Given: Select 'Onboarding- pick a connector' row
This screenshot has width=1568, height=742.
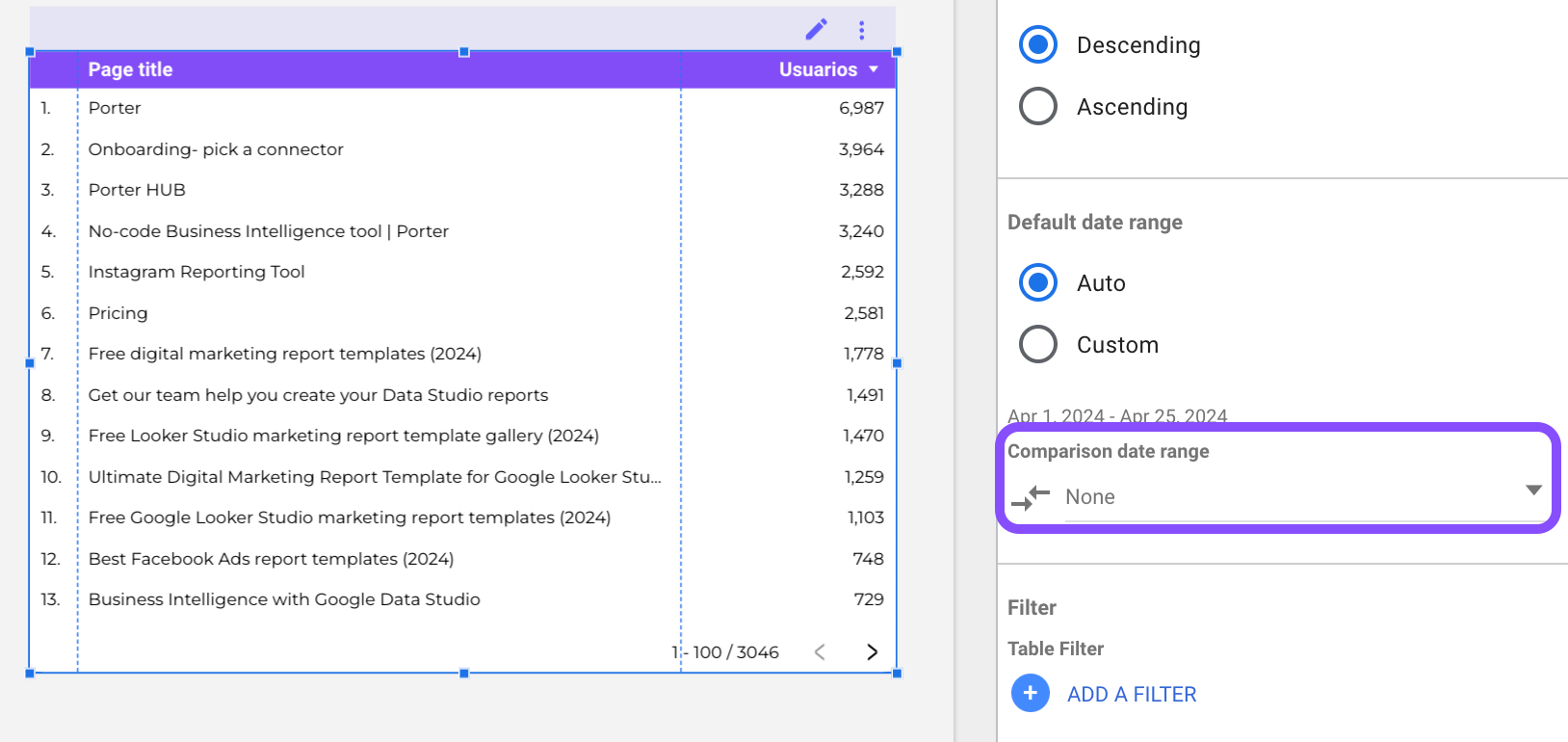Looking at the screenshot, I should click(x=216, y=149).
